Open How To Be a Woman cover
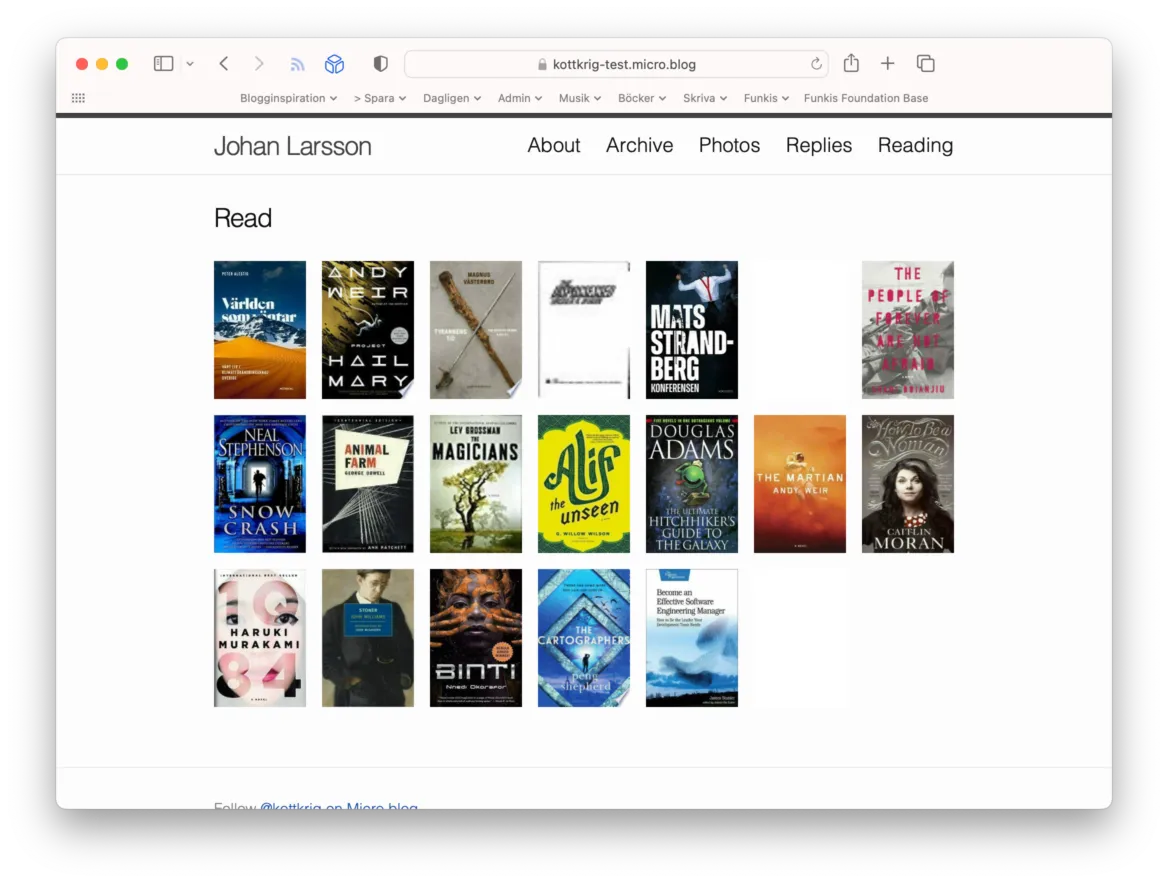 (907, 484)
